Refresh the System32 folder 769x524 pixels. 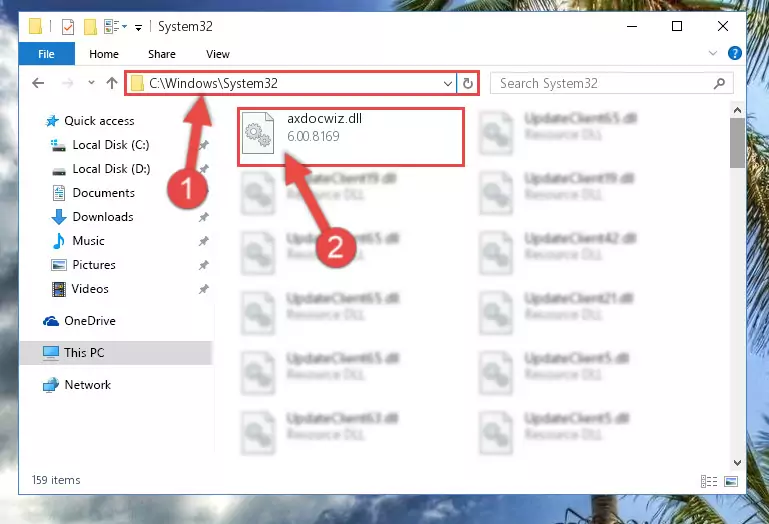(468, 84)
